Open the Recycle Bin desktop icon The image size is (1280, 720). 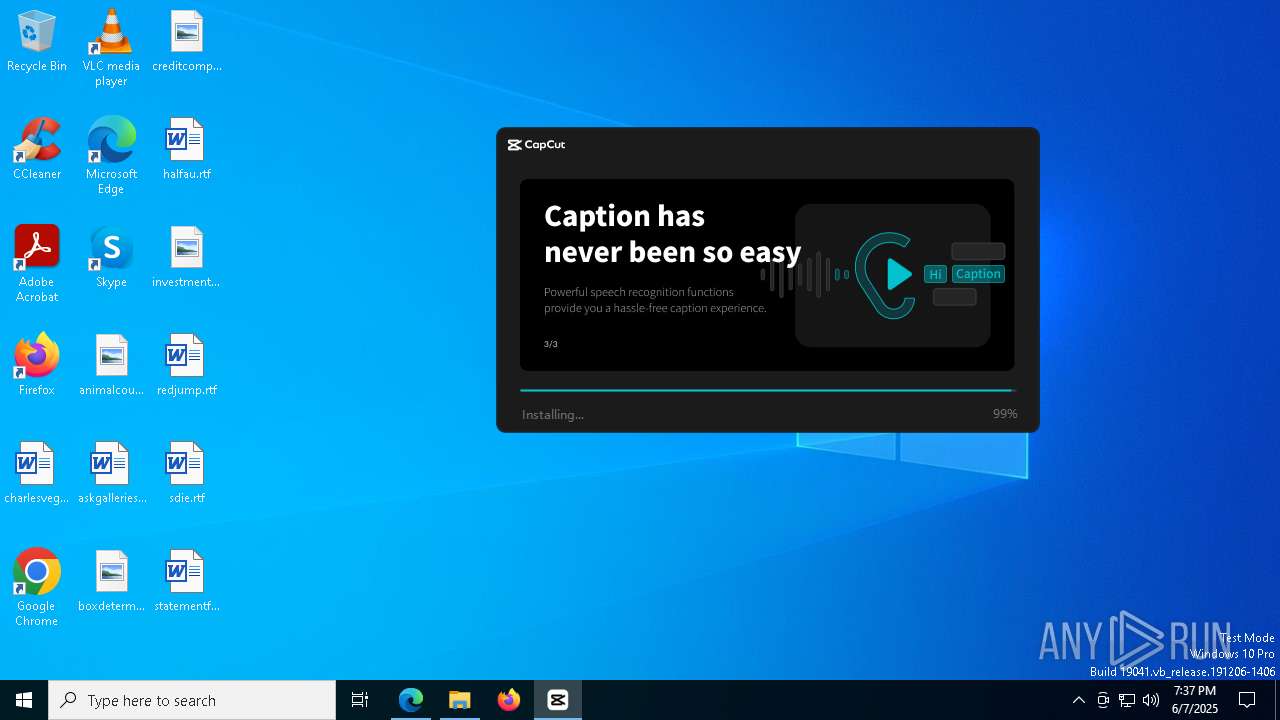(x=37, y=42)
